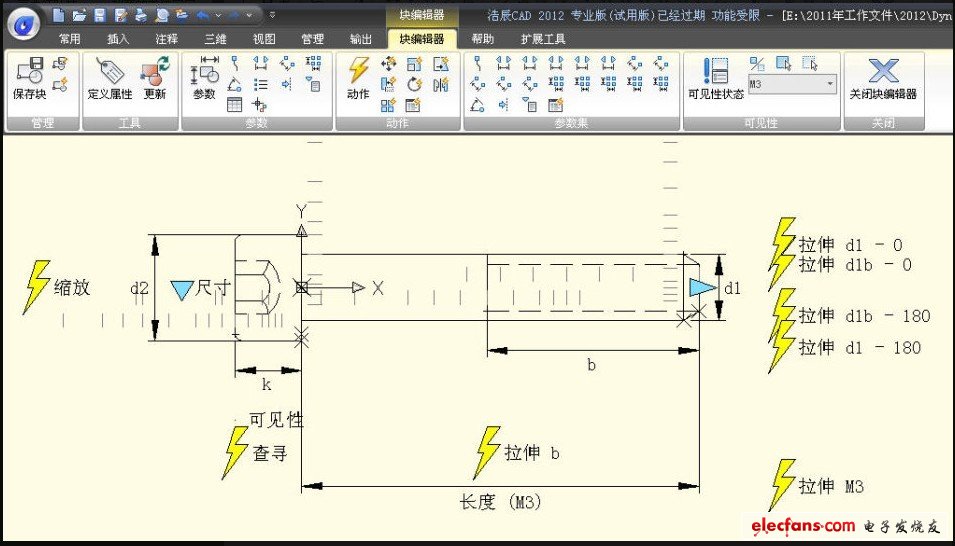This screenshot has width=955, height=546.
Task: Expand the undo history dropdown arrow
Action: coord(217,15)
